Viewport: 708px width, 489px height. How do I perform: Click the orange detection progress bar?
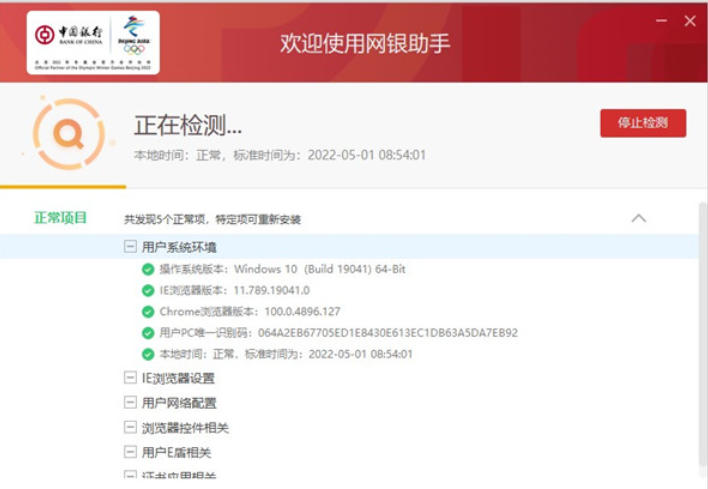63,187
